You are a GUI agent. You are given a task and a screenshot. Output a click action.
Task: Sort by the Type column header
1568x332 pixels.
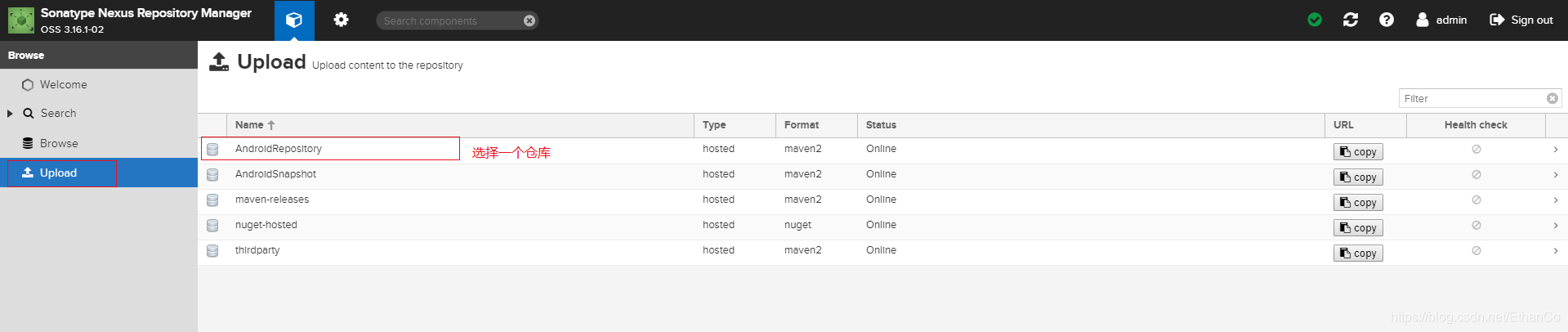point(735,125)
